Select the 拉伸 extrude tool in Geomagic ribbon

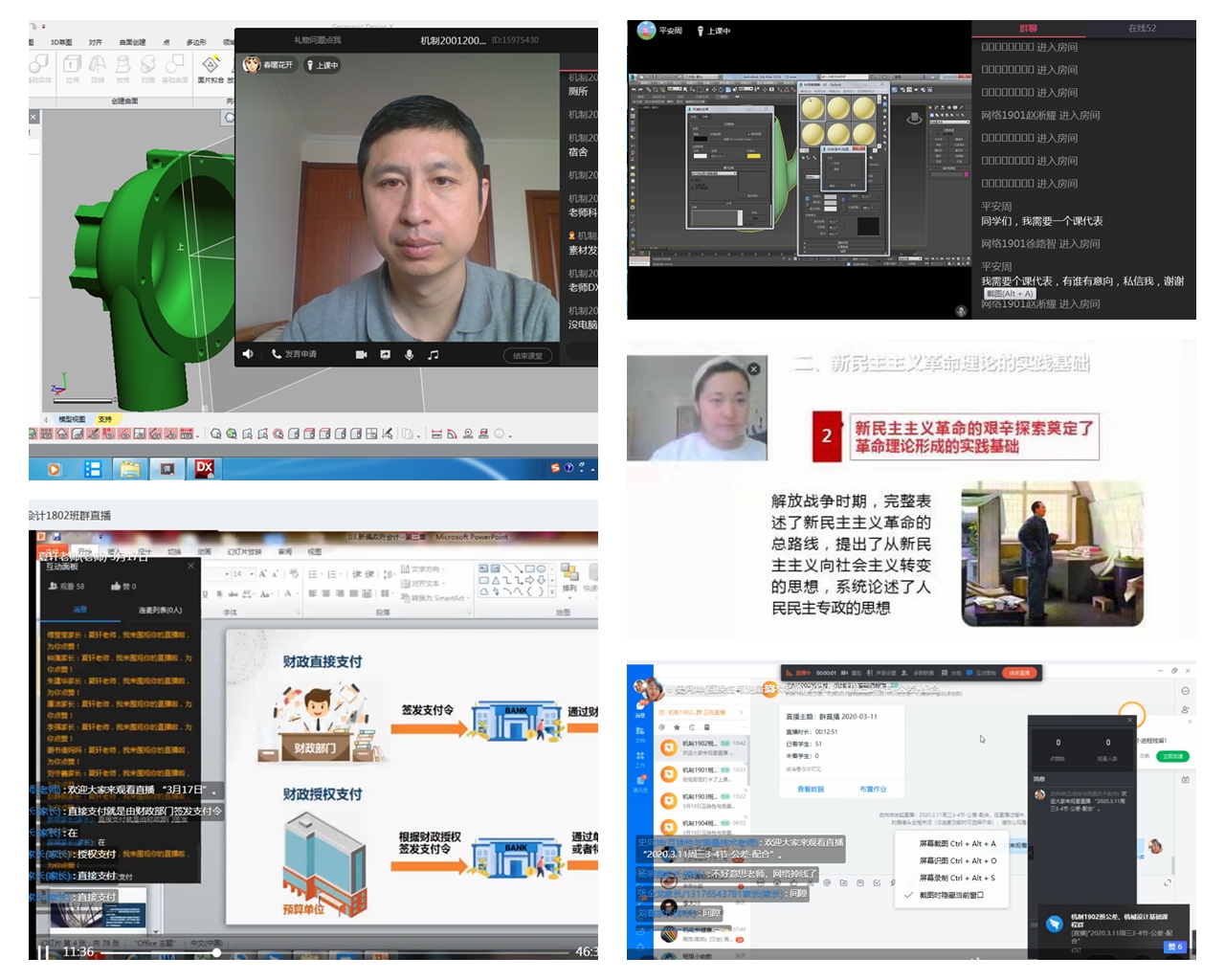(73, 69)
